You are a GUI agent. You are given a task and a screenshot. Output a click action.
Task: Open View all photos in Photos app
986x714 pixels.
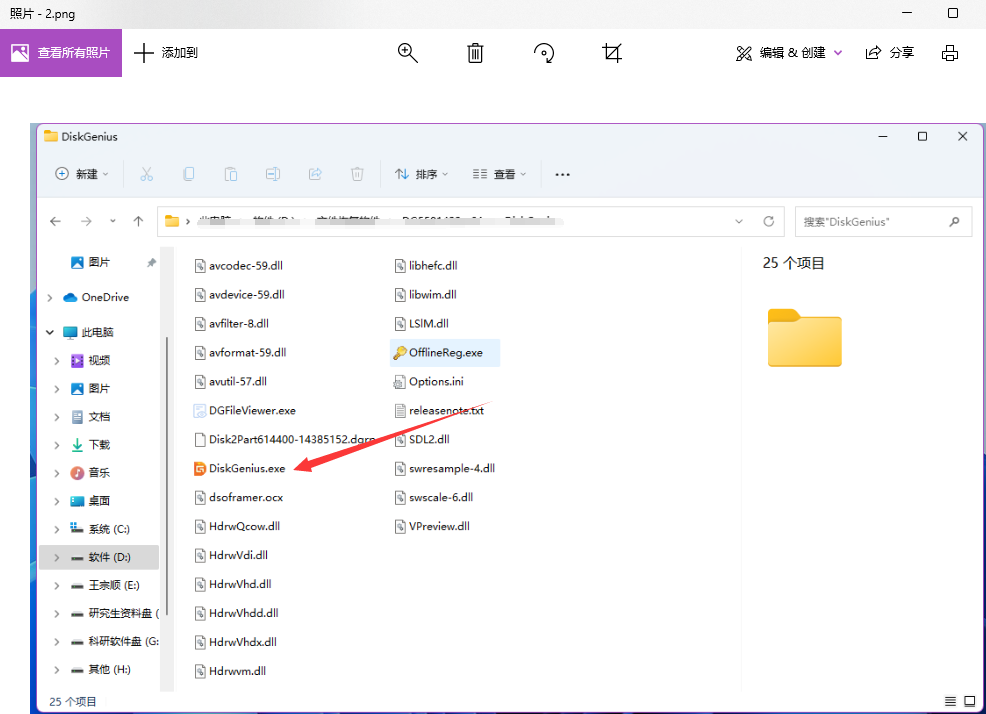click(61, 53)
